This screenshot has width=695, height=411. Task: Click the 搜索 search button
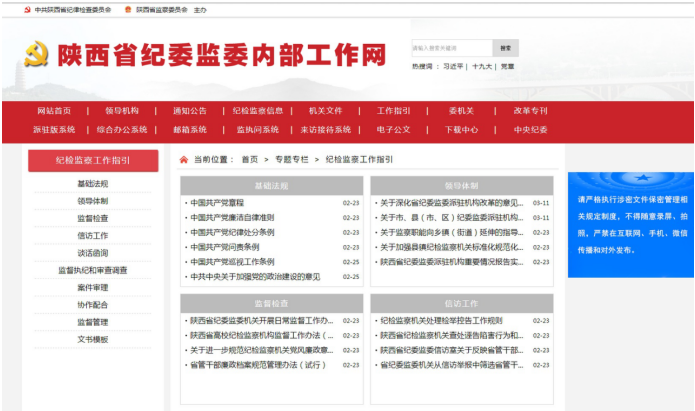point(506,48)
